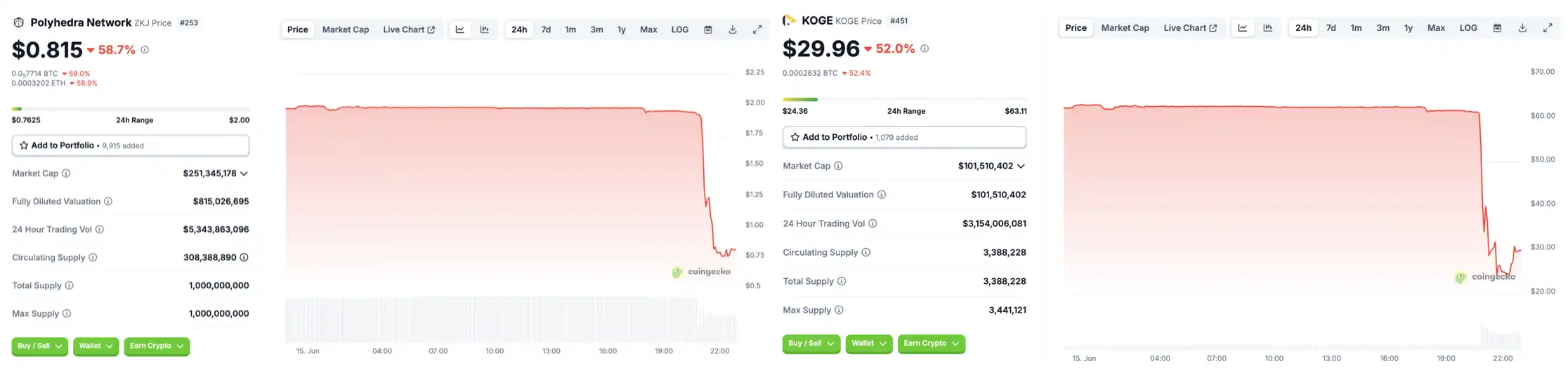
Task: Click the KOGE 24h Range bar
Action: (904, 100)
